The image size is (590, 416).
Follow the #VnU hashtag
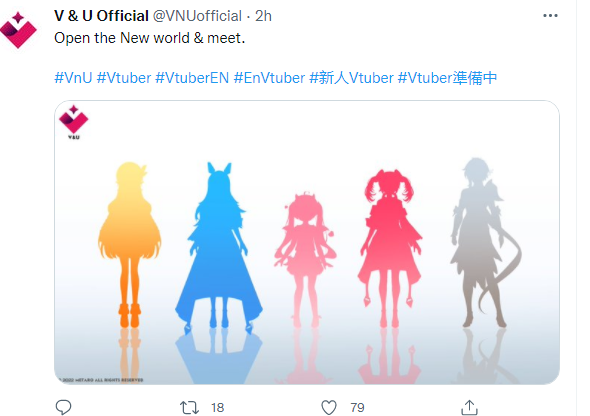[73, 78]
